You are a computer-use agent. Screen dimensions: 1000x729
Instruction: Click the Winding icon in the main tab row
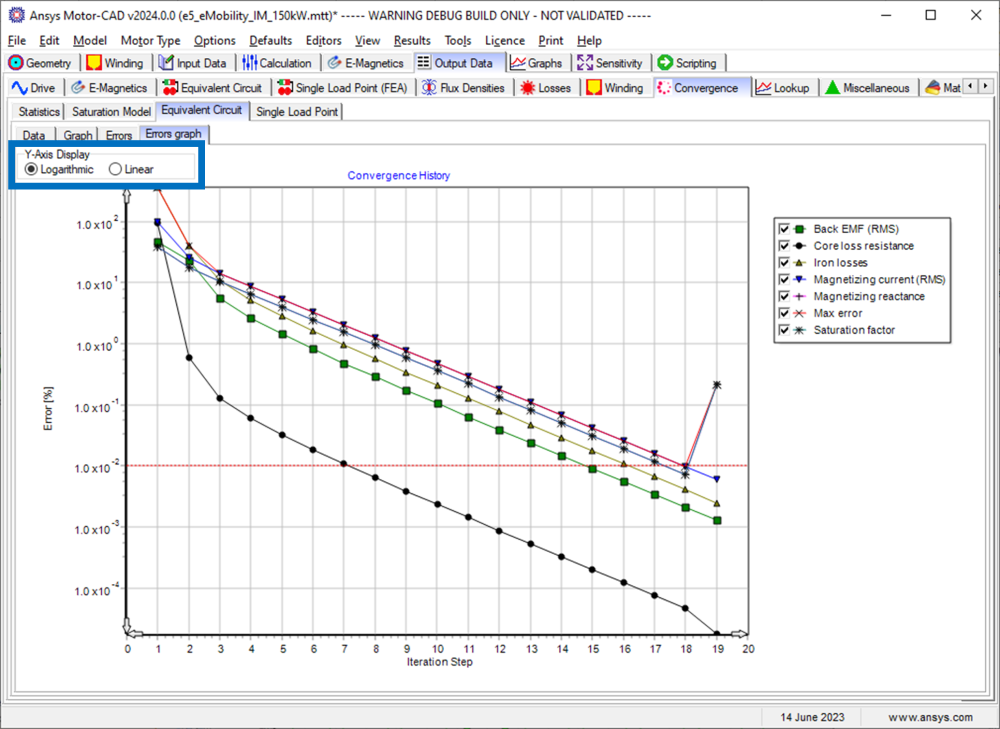[94, 63]
